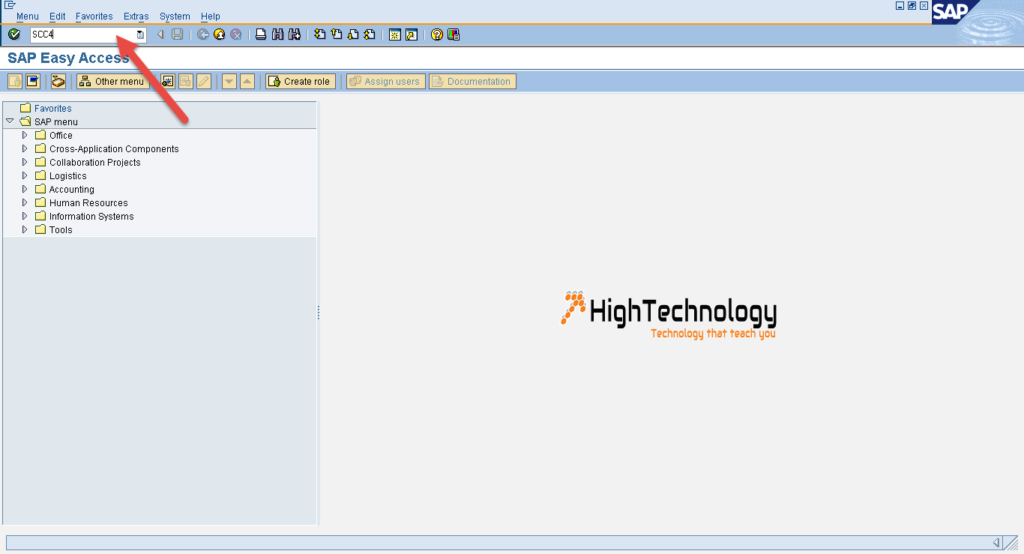
Task: Select the Logistics entry text
Action: tap(68, 176)
